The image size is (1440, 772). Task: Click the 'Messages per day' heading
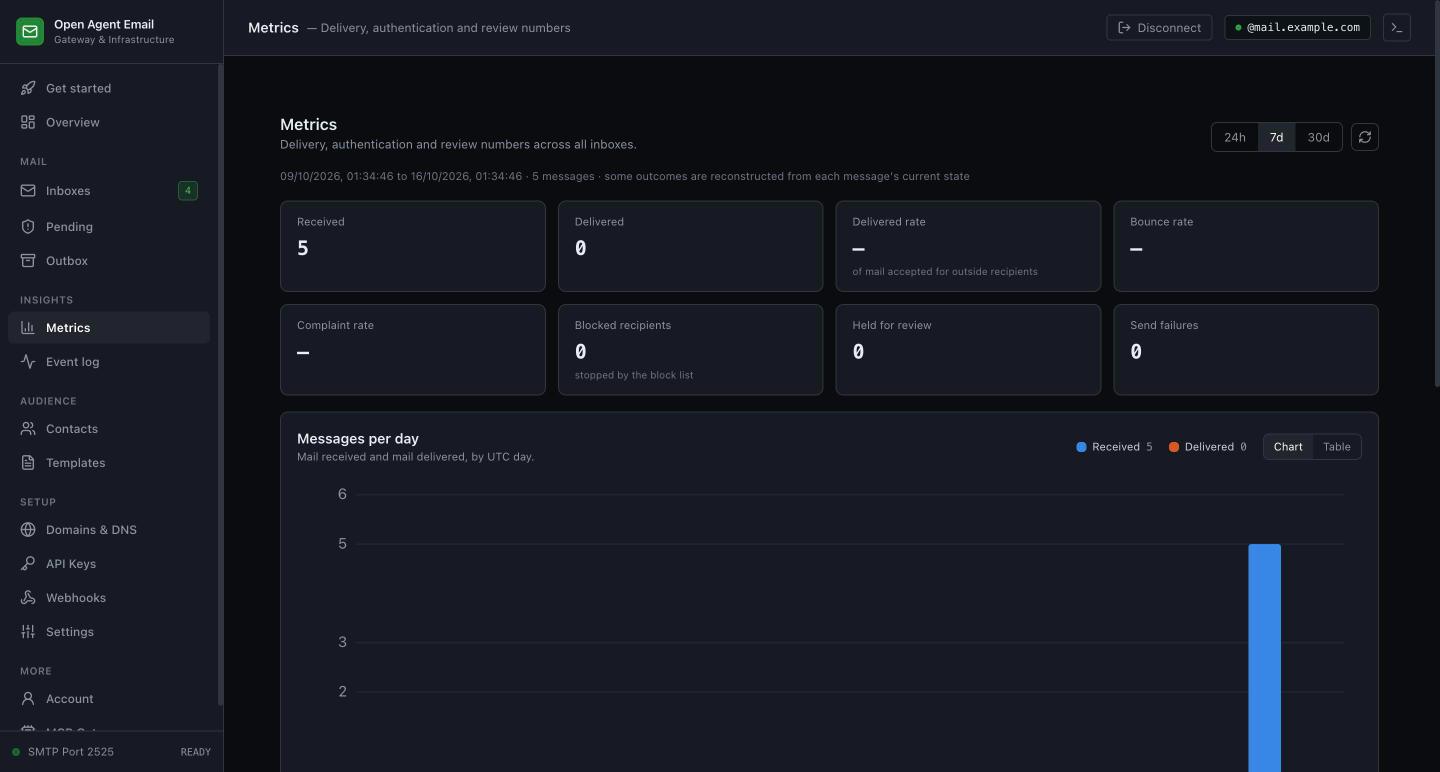358,438
